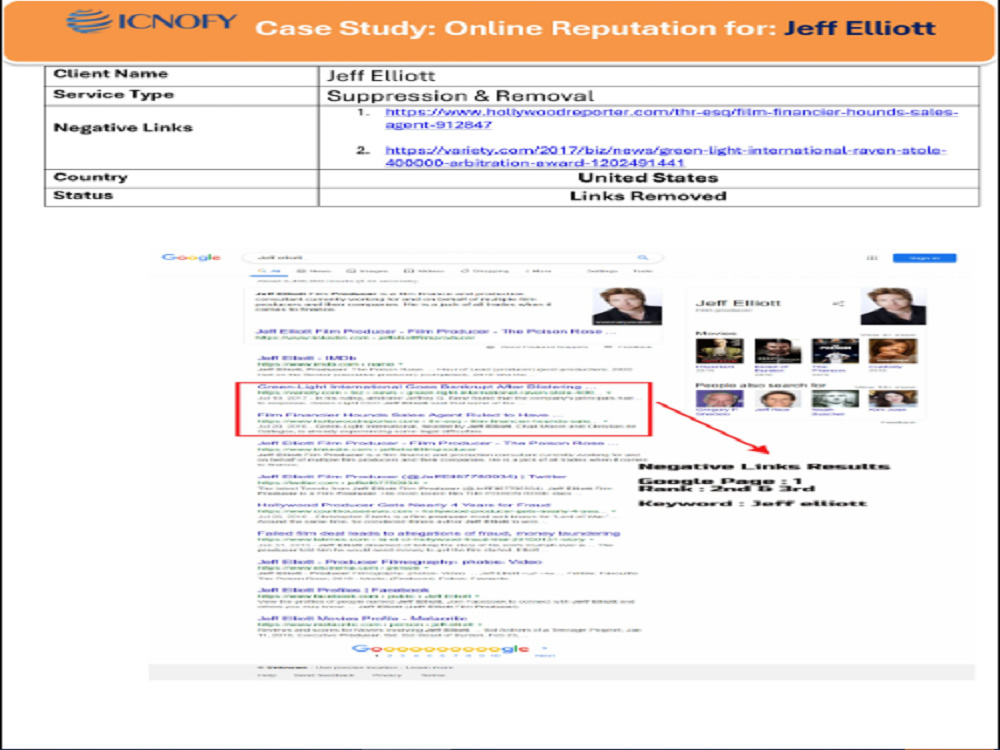
Task: Click Terms in the Google footer
Action: point(433,675)
